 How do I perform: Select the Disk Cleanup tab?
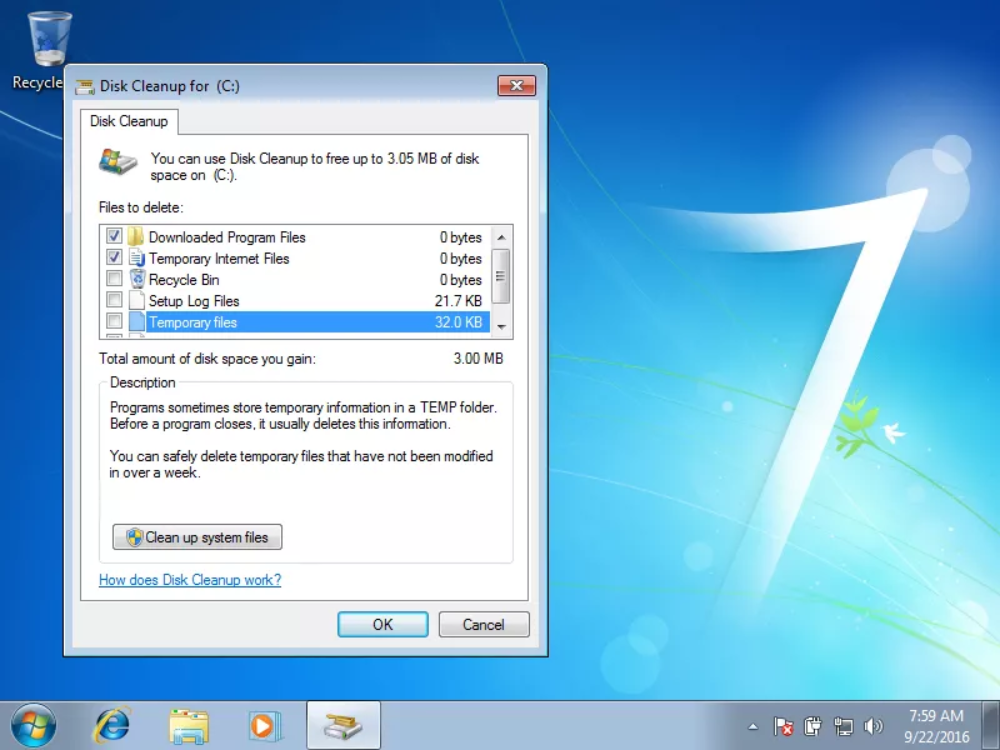[129, 121]
